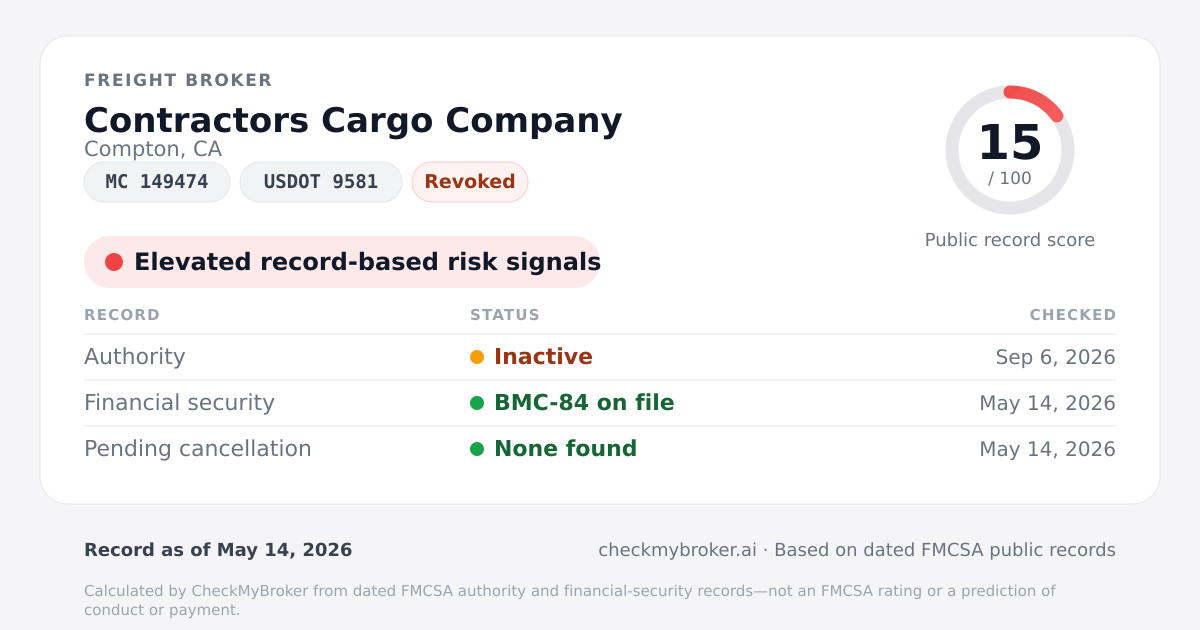
Task: Click Elevated record-based risk signals banner
Action: (x=342, y=262)
